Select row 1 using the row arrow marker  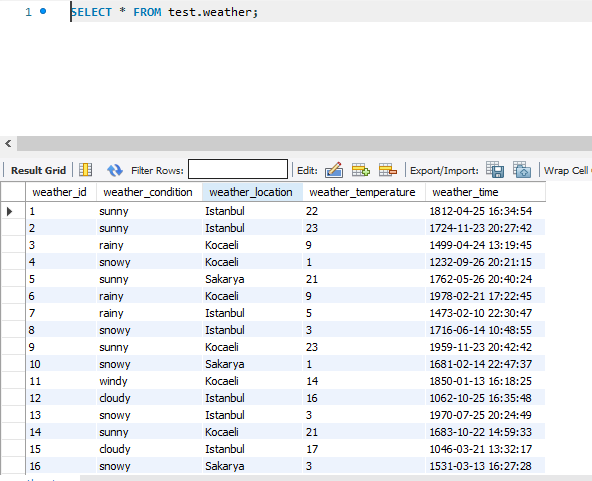point(10,211)
